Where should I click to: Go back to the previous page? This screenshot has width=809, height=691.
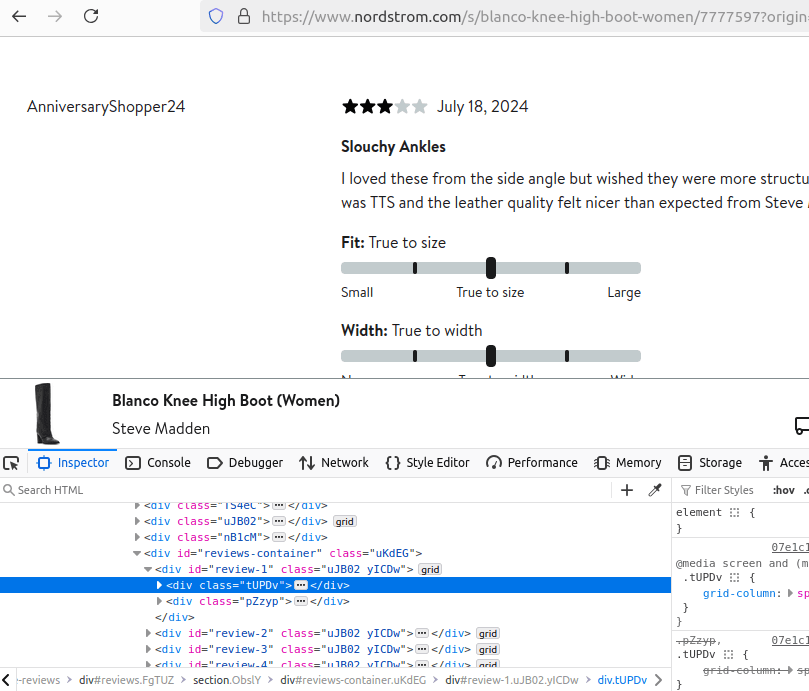pos(19,17)
